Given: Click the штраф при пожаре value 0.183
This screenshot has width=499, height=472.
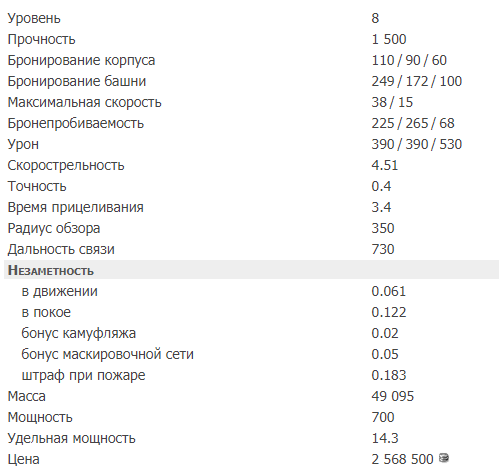Looking at the screenshot, I should 389,375.
